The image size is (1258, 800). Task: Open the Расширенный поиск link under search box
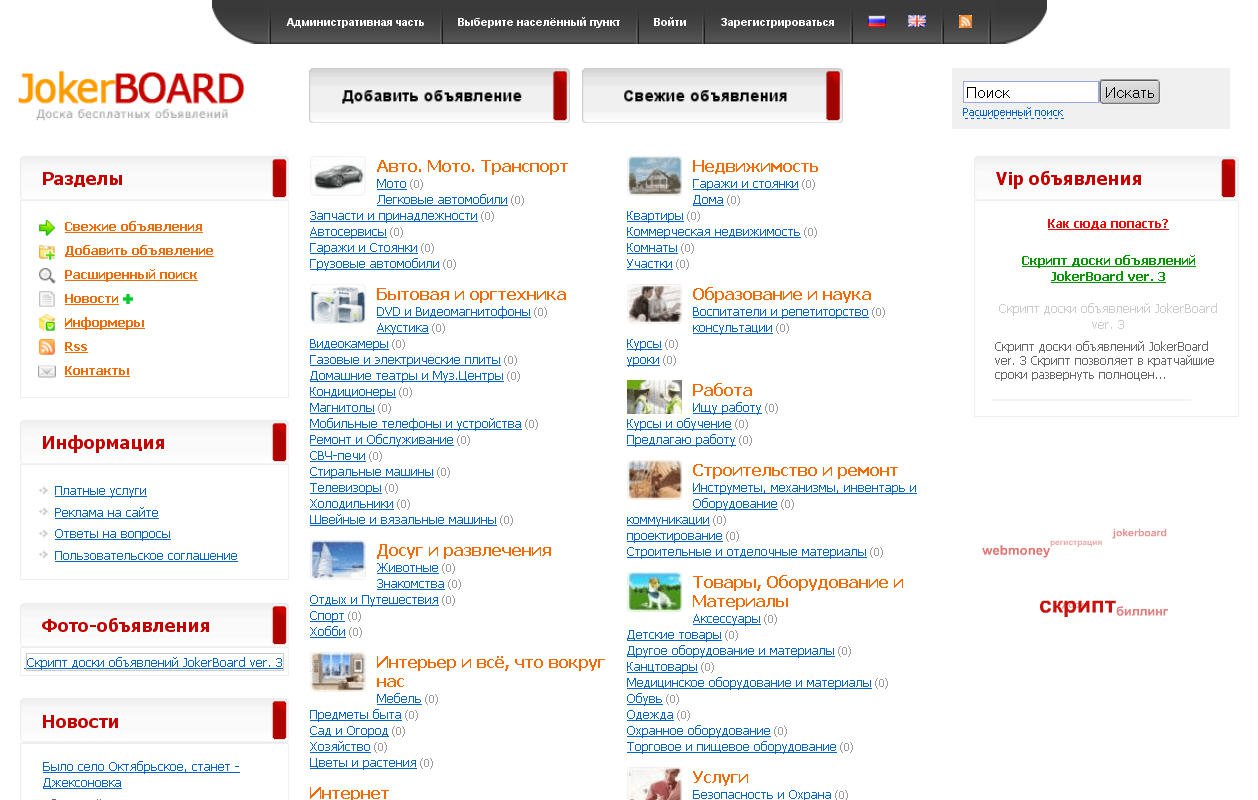pos(1012,113)
